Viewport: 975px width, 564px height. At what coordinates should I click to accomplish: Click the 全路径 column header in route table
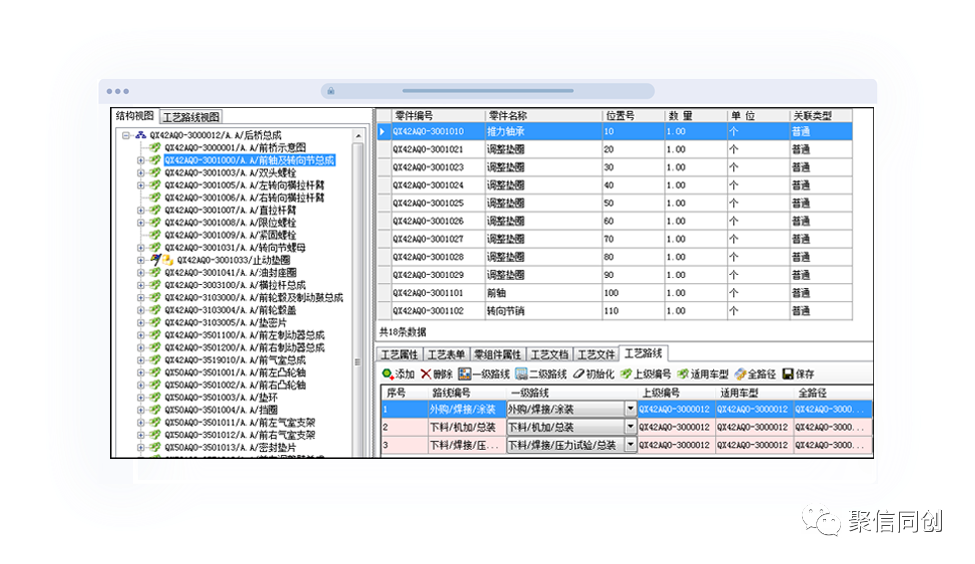833,393
